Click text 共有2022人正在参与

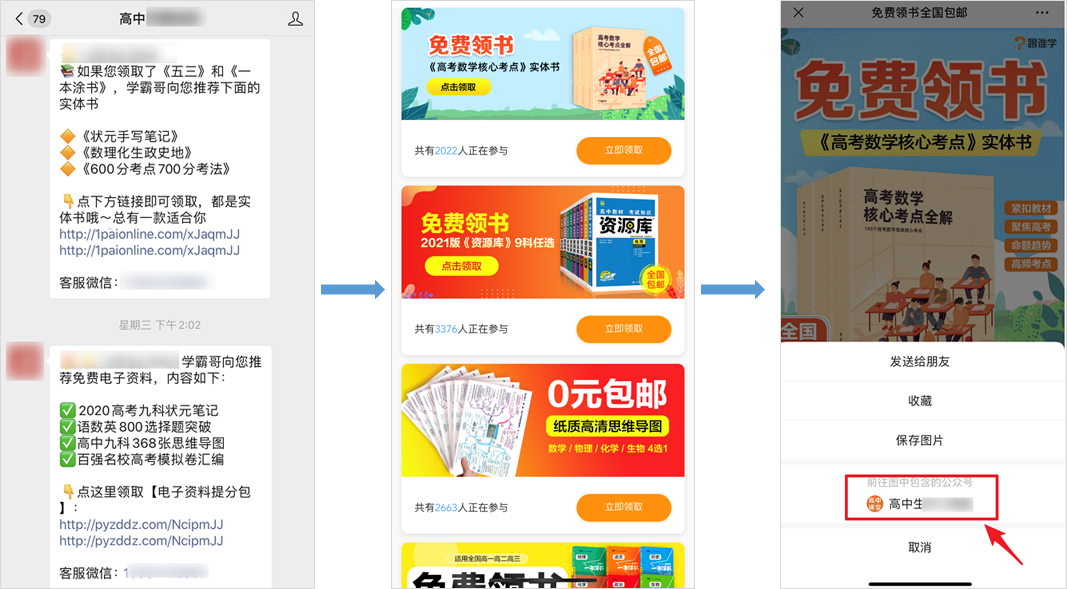click(x=461, y=151)
